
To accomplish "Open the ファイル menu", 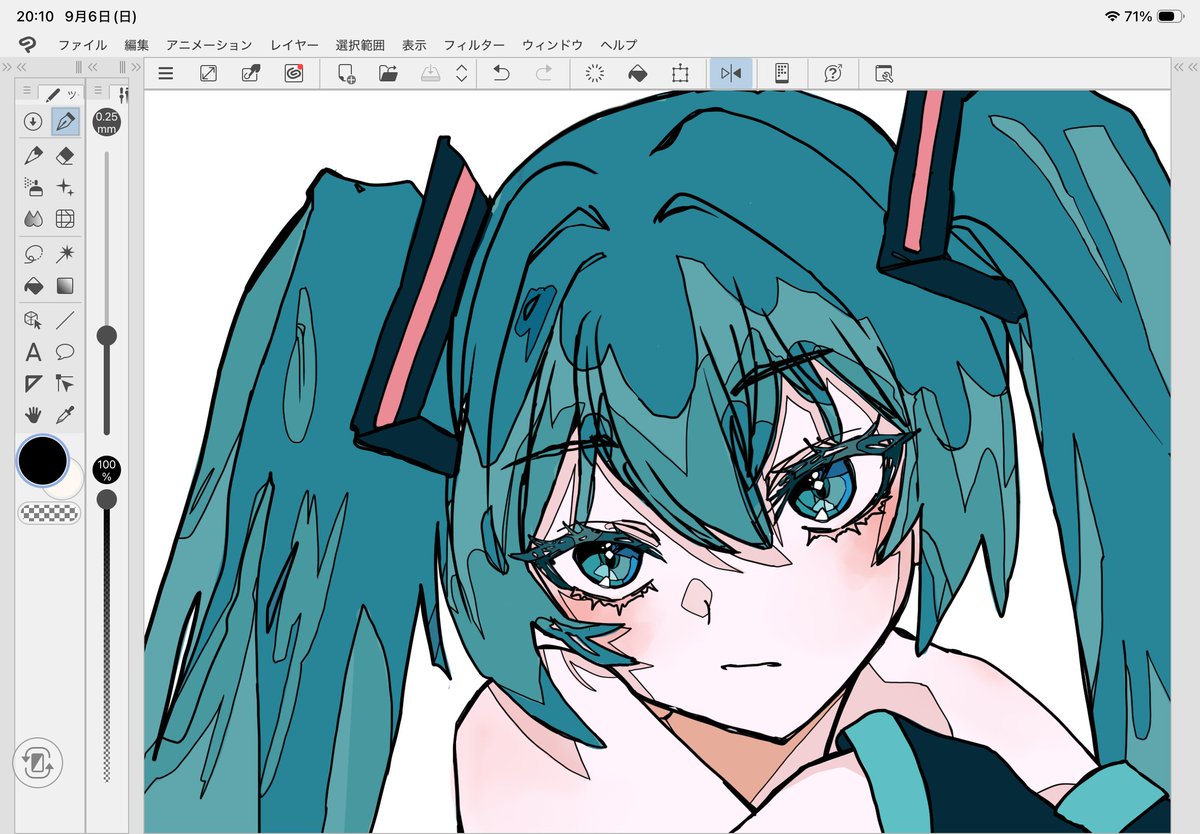I will pyautogui.click(x=83, y=45).
